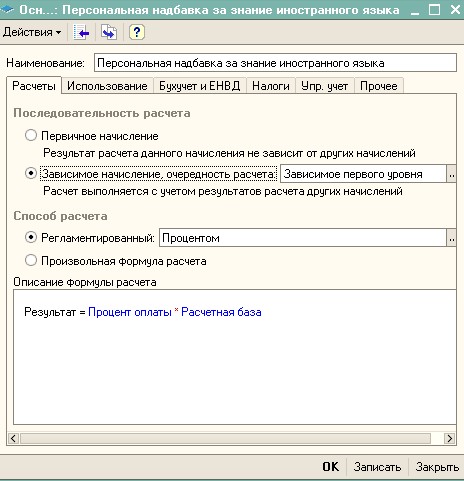Open help with the question mark icon
The image size is (464, 481).
pyautogui.click(x=137, y=32)
